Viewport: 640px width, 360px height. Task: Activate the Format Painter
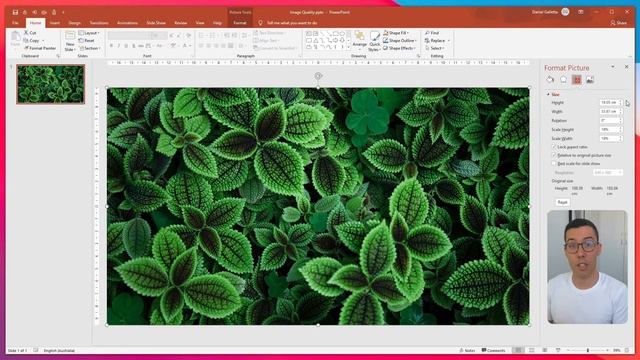tap(40, 48)
